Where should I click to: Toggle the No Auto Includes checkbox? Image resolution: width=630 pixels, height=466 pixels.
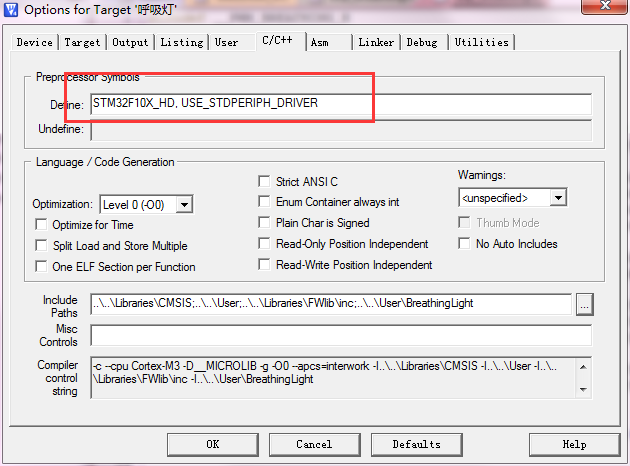(x=465, y=244)
